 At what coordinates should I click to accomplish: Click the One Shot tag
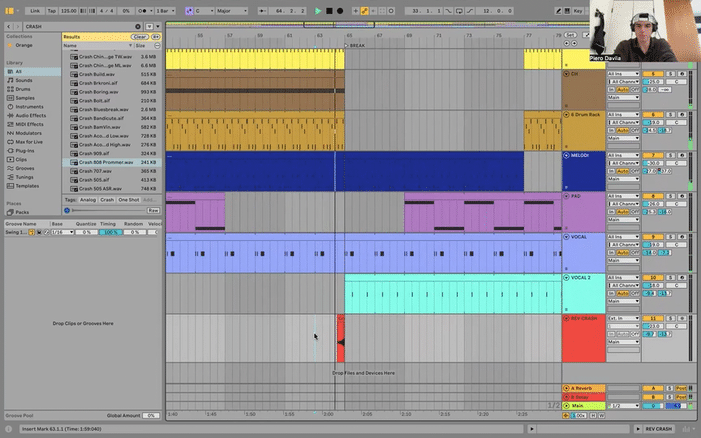[x=129, y=200]
